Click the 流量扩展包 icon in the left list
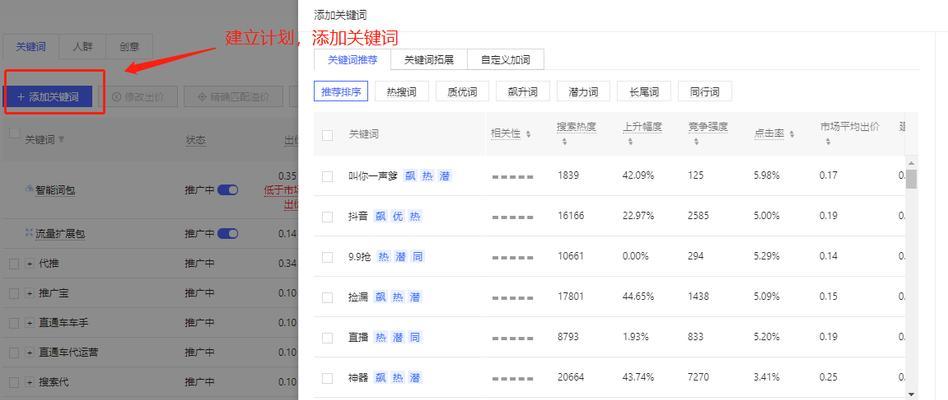Image resolution: width=948 pixels, height=400 pixels. [28, 233]
